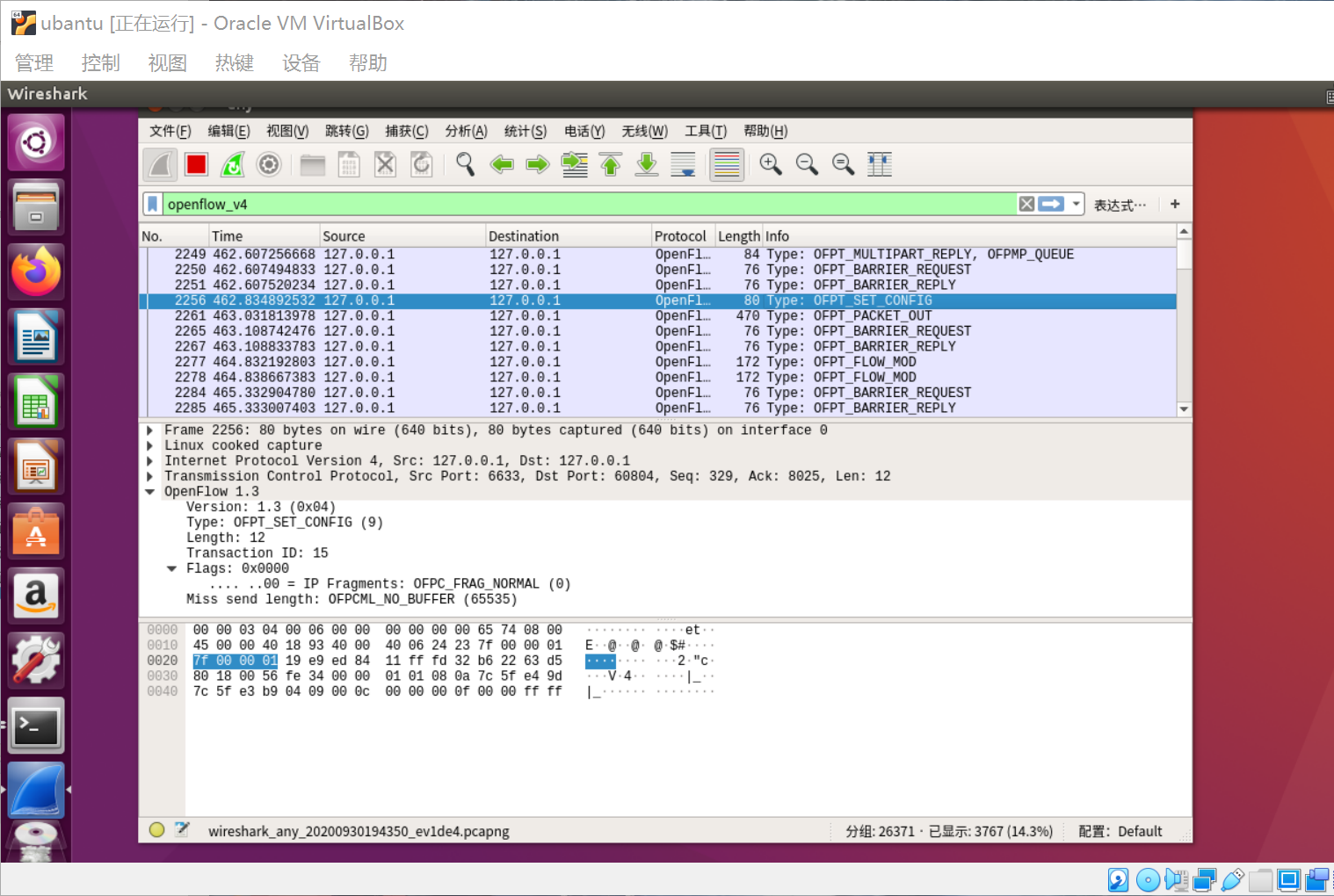Open the display filter history dropdown
This screenshot has width=1334, height=896.
(x=1077, y=204)
